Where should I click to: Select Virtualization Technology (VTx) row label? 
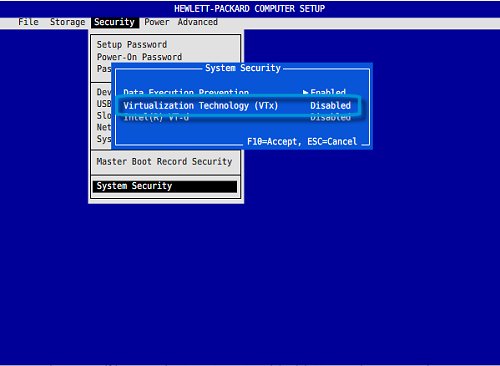200,106
